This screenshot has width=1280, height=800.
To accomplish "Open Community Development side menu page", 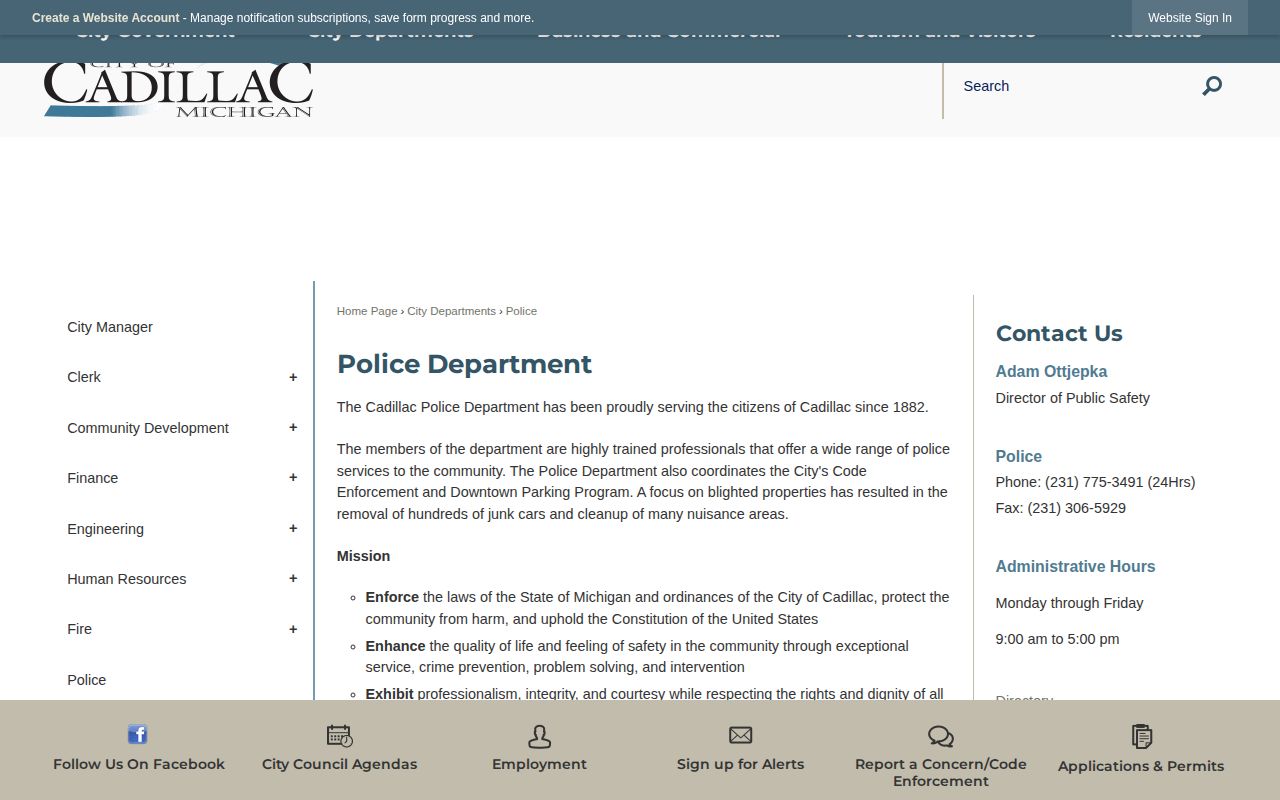I will pyautogui.click(x=148, y=428).
